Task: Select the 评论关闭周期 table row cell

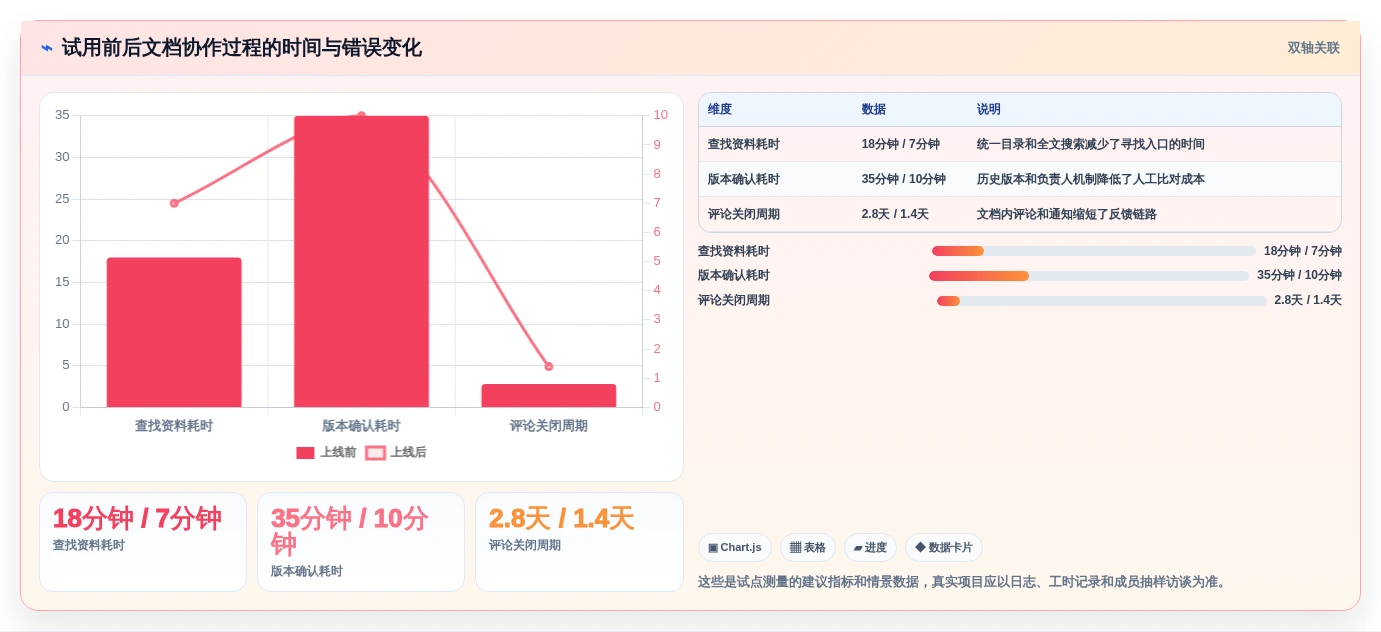Action: click(x=743, y=214)
